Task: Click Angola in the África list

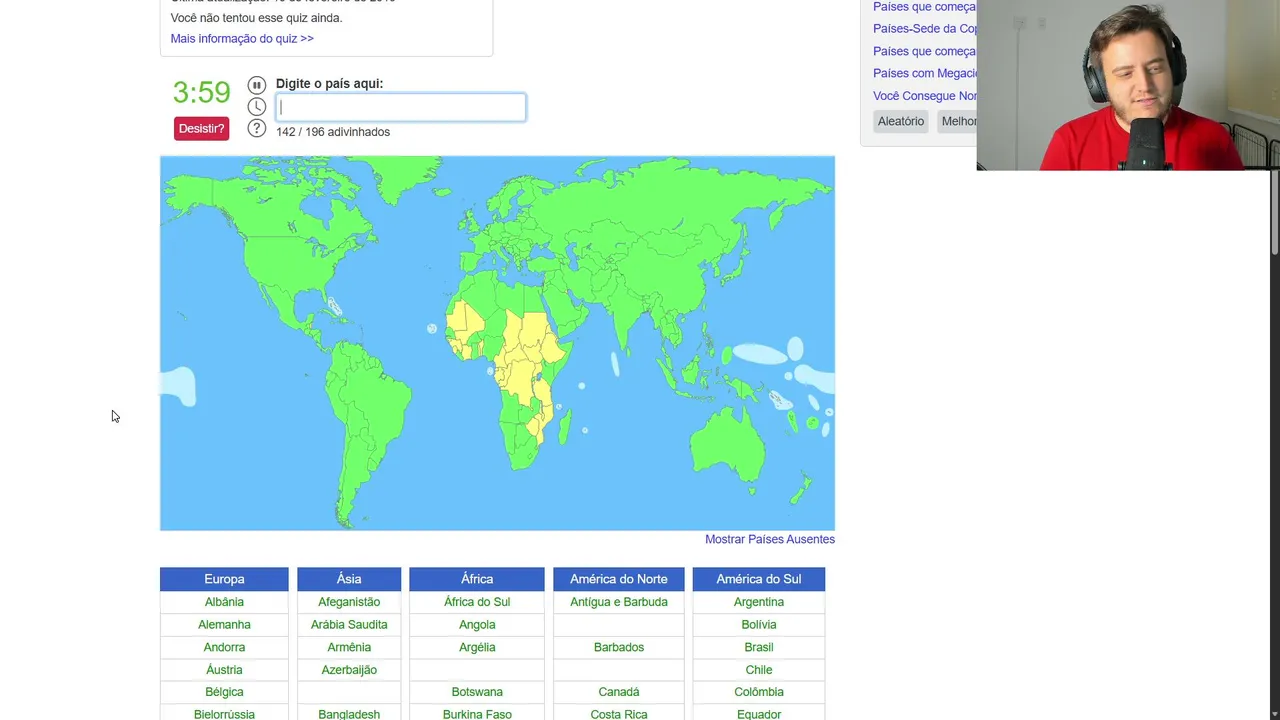Action: pos(477,624)
